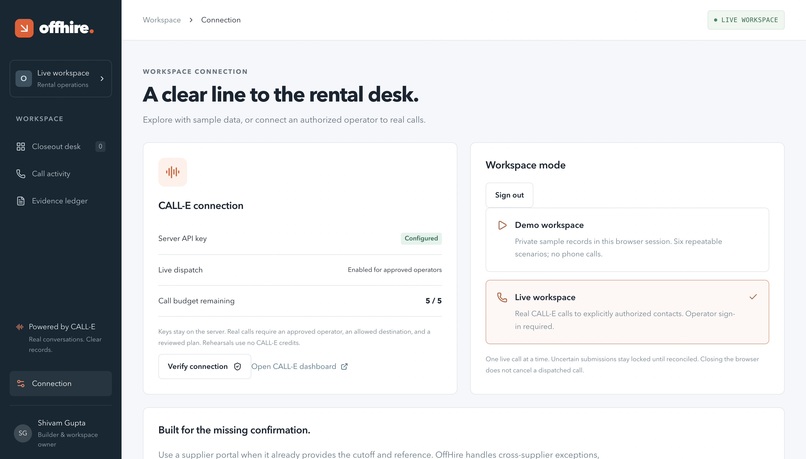
Task: Click the Server API key label
Action: pos(182,238)
